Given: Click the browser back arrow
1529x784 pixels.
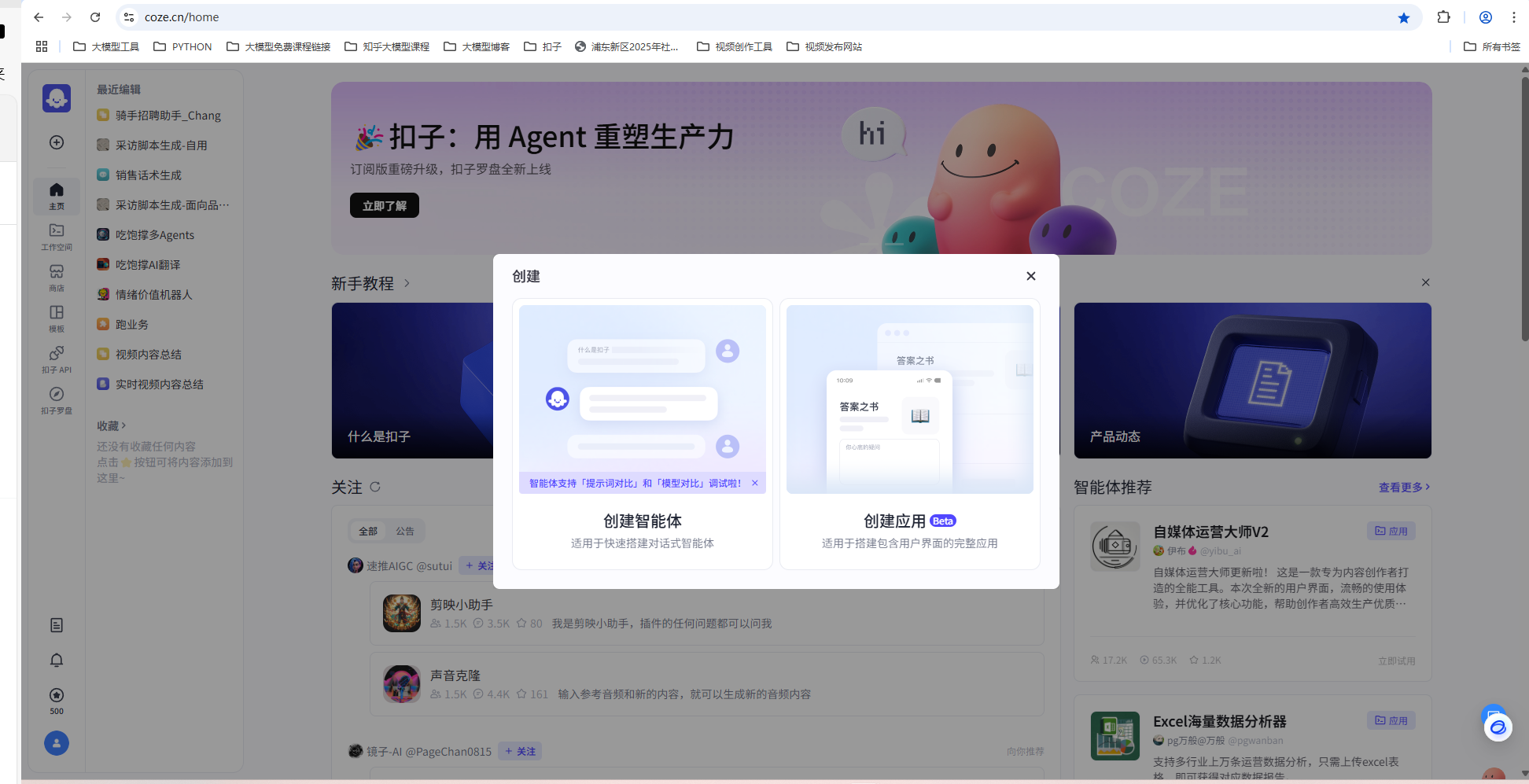Looking at the screenshot, I should coord(39,17).
